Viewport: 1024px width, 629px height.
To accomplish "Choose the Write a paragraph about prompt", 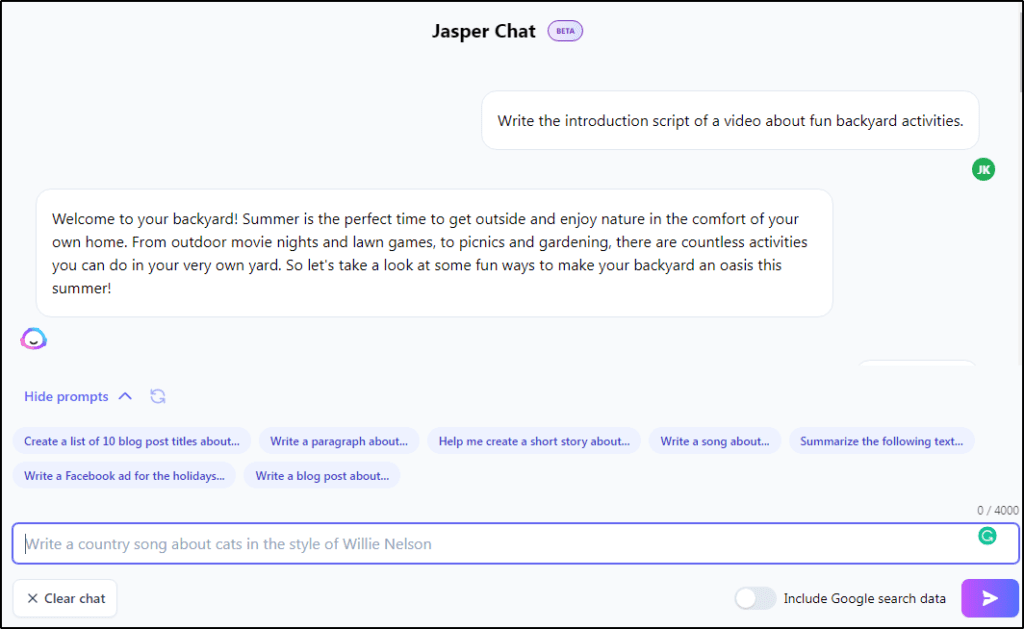I will click(x=339, y=440).
